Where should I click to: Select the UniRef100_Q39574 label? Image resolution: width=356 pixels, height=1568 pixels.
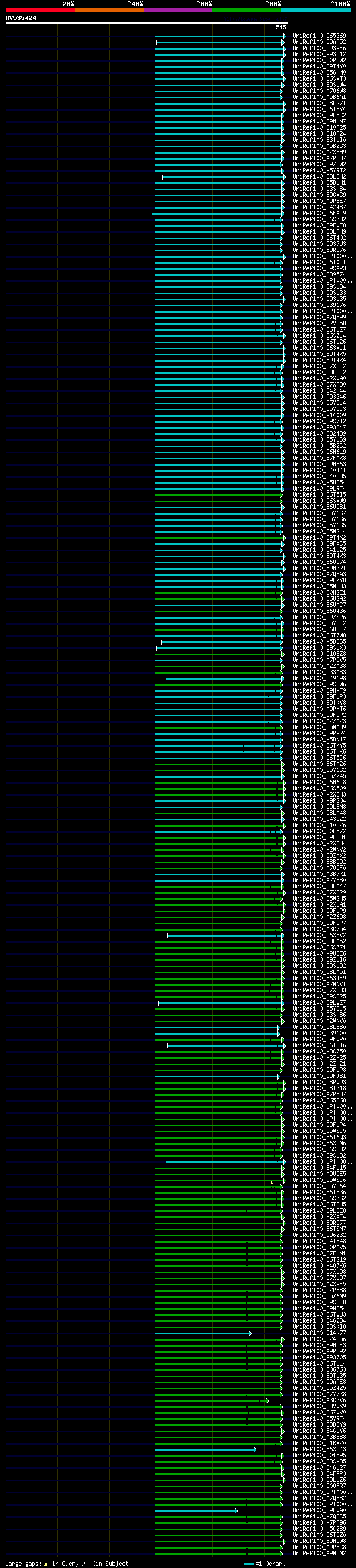(319, 275)
